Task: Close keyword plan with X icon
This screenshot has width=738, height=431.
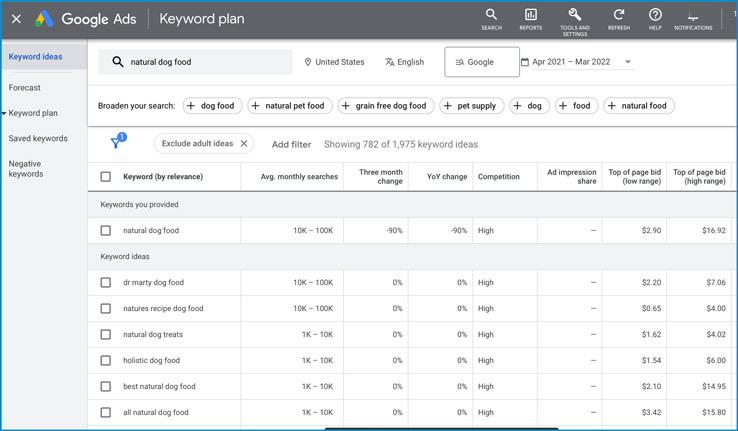Action: click(16, 19)
